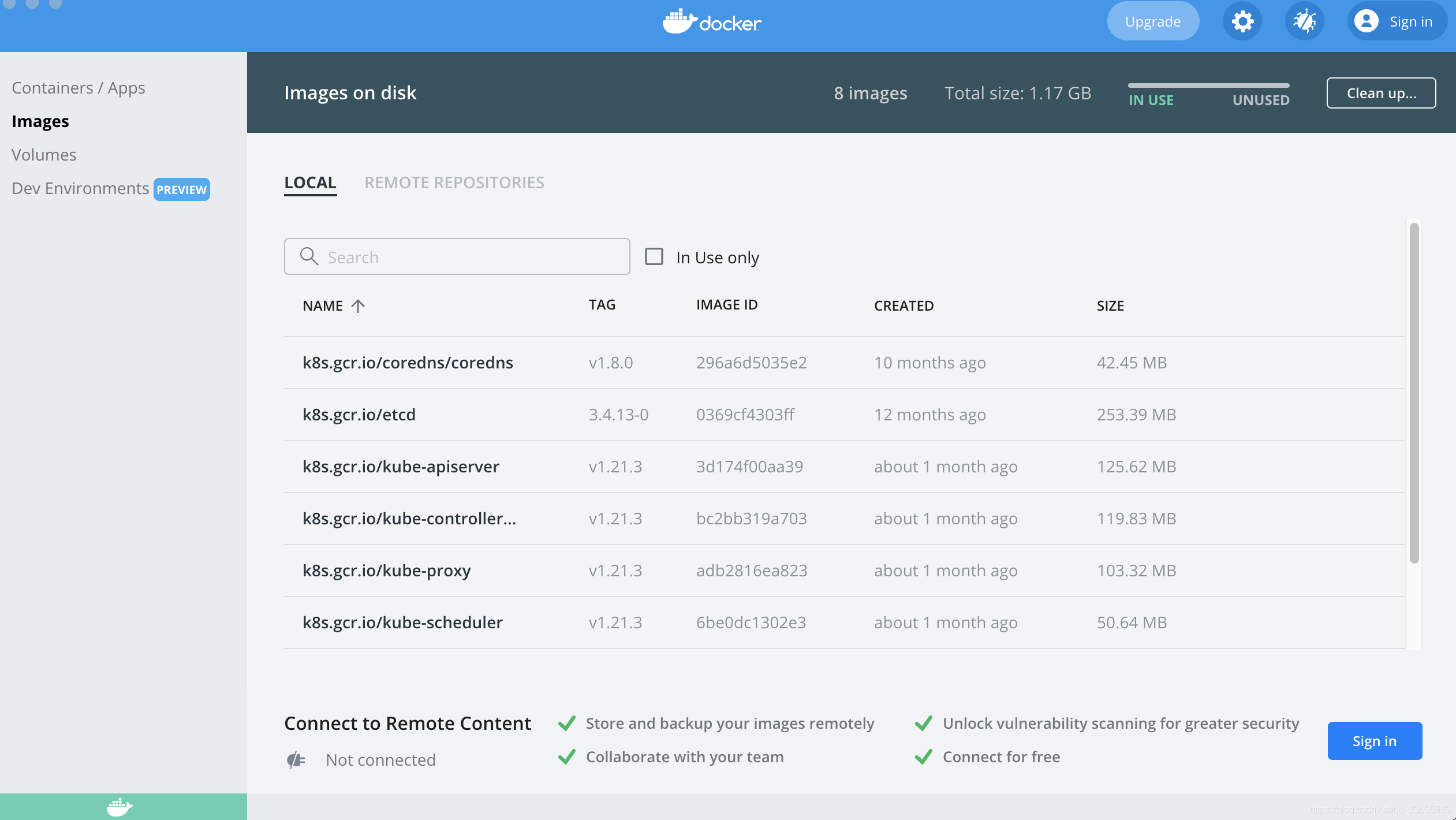Click the in use/unused disk usage bar

click(x=1209, y=85)
